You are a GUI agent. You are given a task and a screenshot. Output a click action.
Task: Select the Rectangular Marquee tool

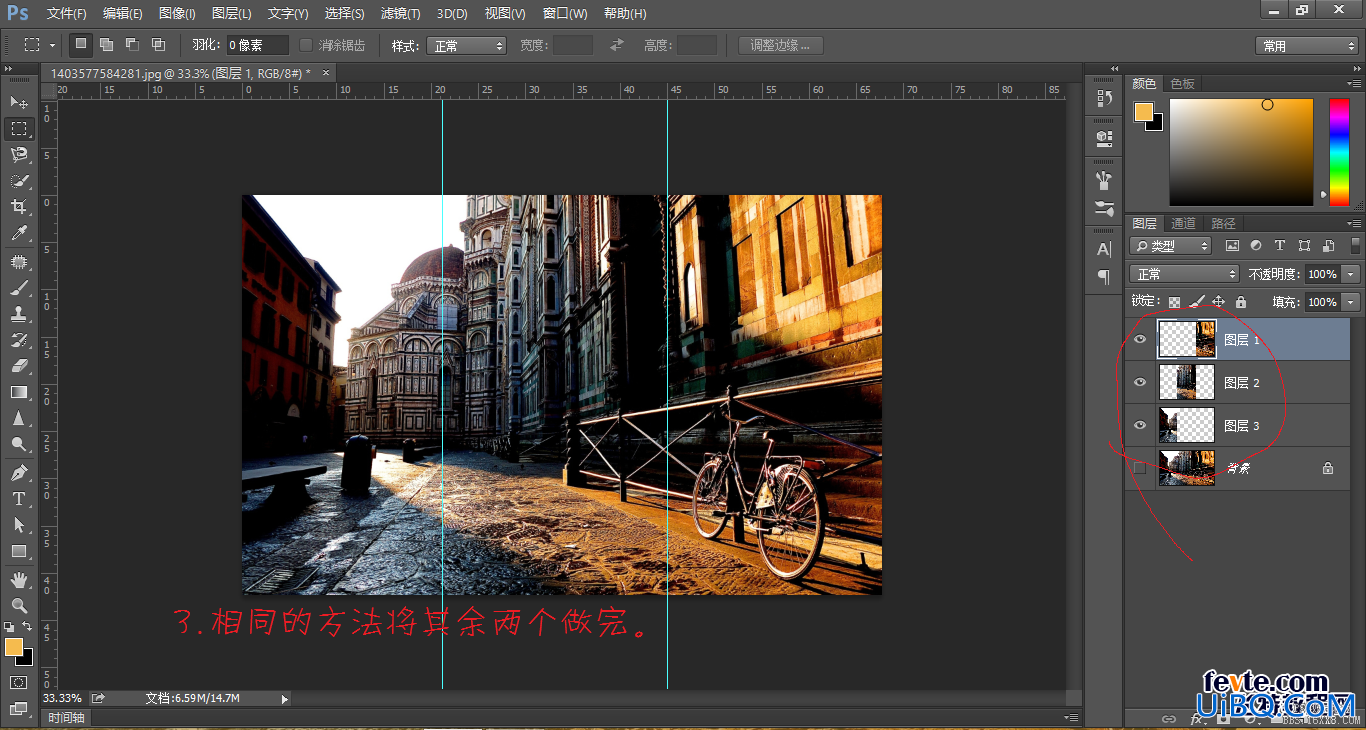click(19, 129)
